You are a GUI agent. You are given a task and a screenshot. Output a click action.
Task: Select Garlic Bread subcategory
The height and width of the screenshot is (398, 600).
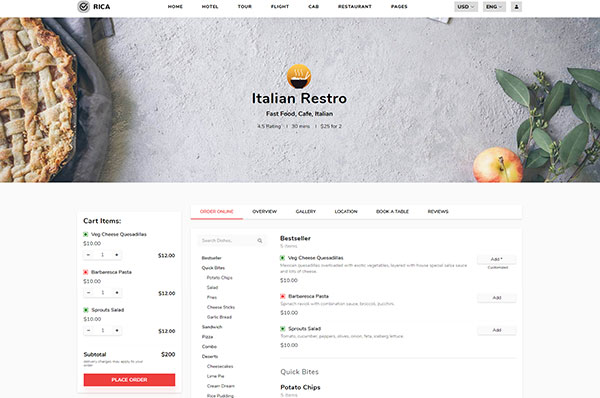coord(219,317)
